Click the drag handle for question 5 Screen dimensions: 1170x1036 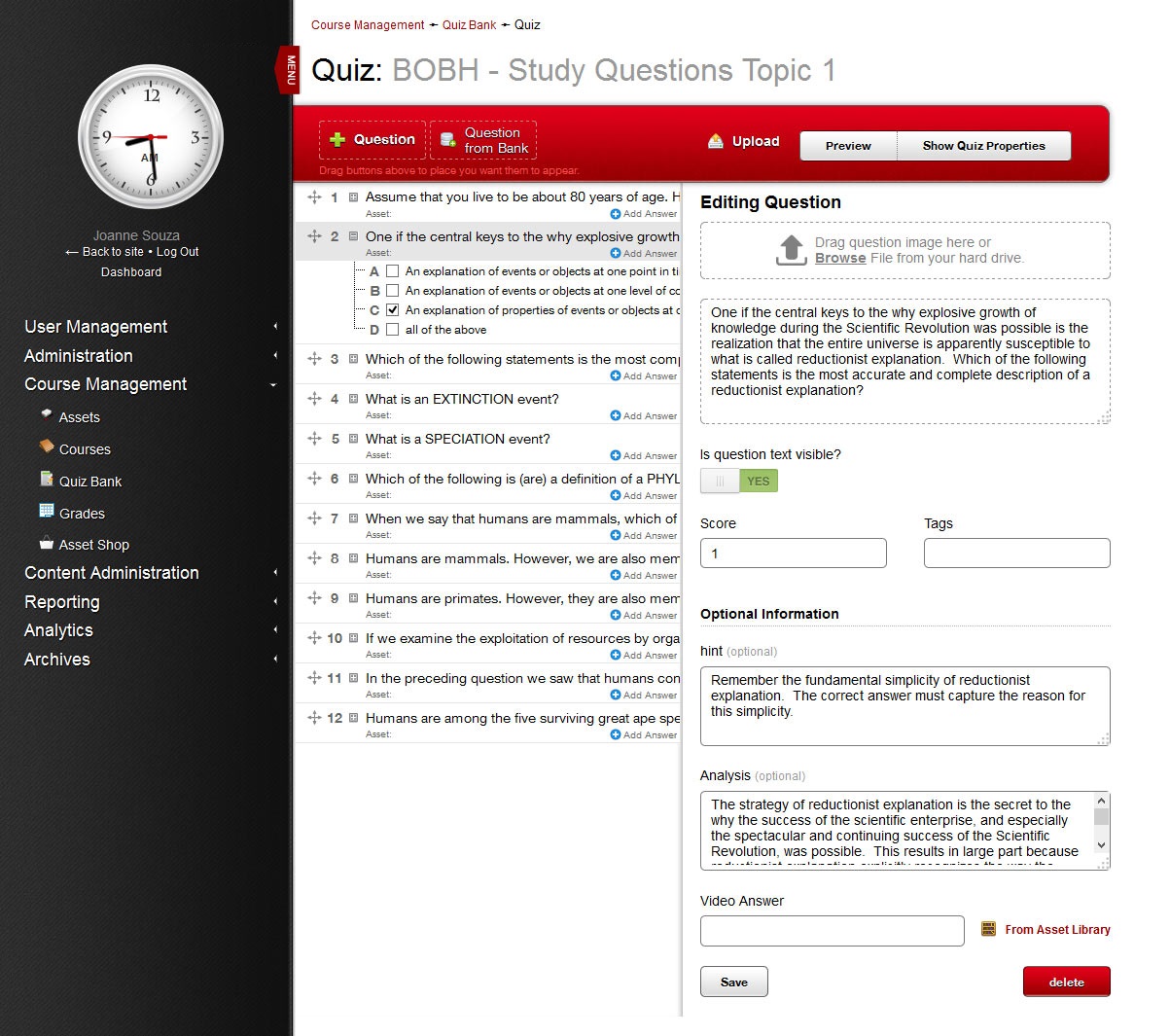point(314,439)
